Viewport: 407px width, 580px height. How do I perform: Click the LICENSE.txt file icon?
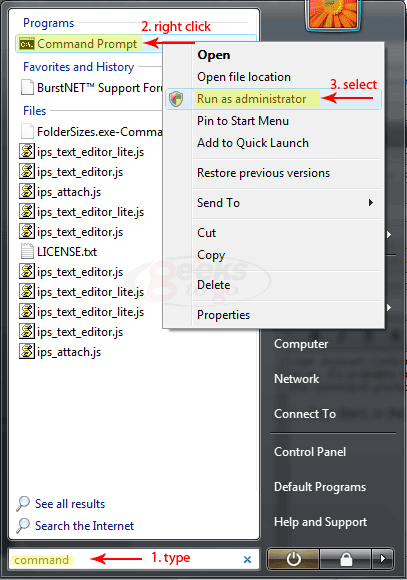click(x=27, y=252)
